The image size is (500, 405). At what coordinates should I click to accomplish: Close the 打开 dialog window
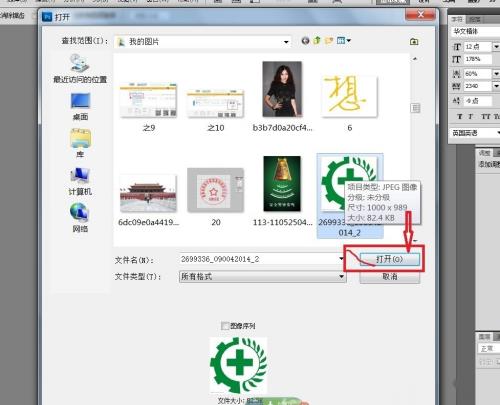[421, 14]
